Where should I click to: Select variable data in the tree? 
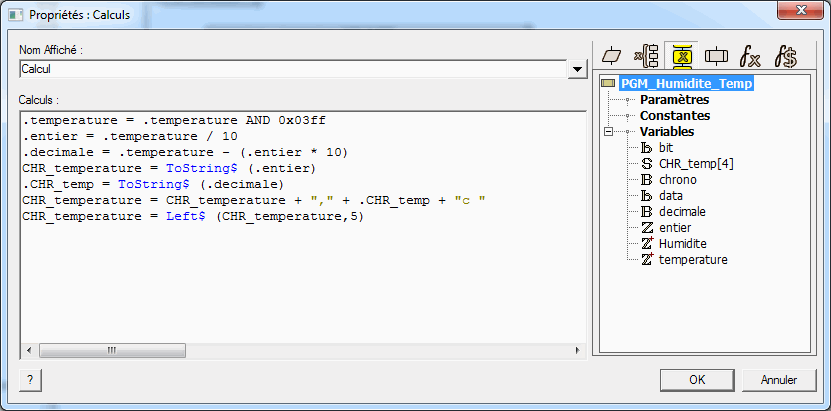(670, 195)
